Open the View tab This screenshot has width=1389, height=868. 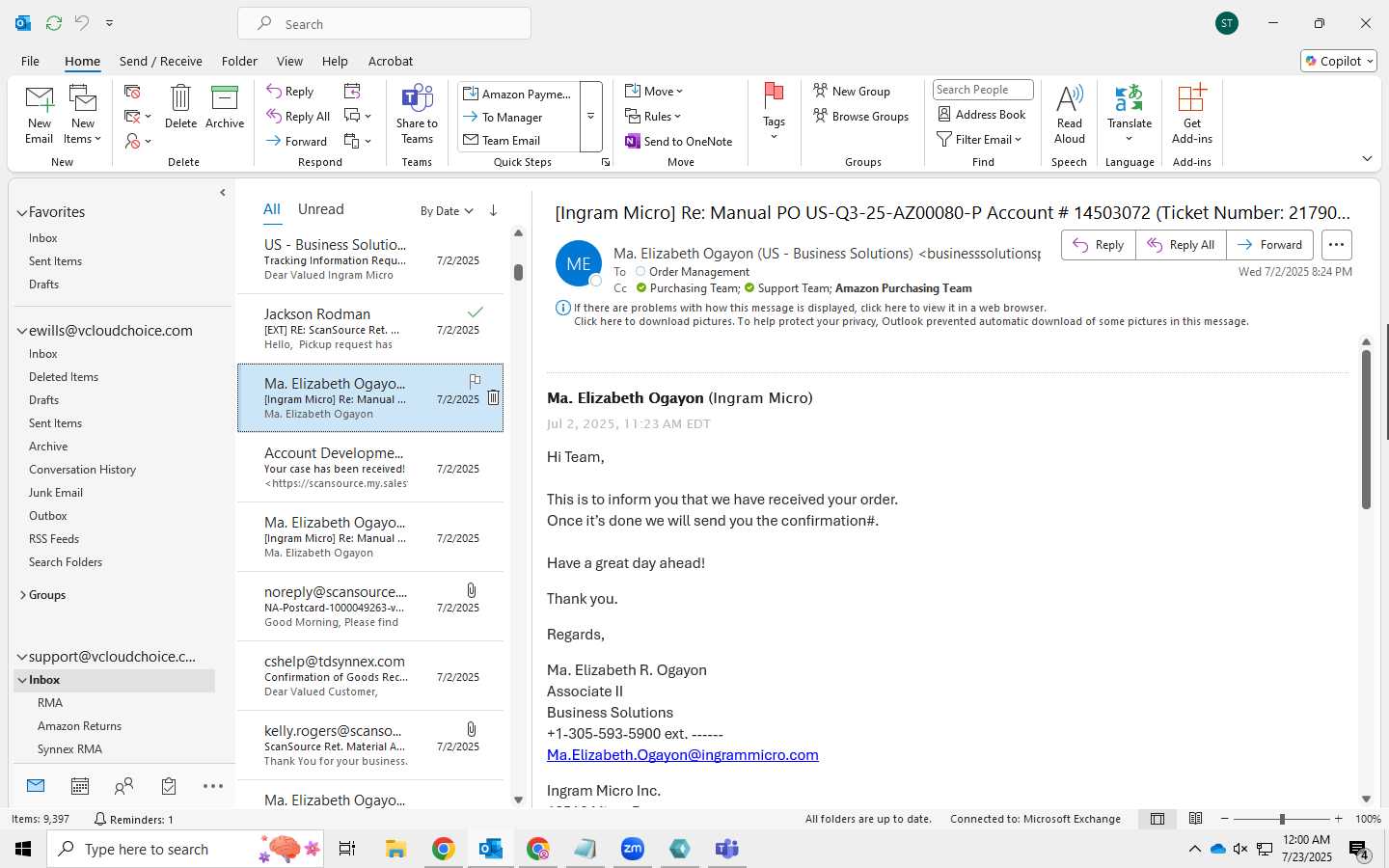pos(289,61)
